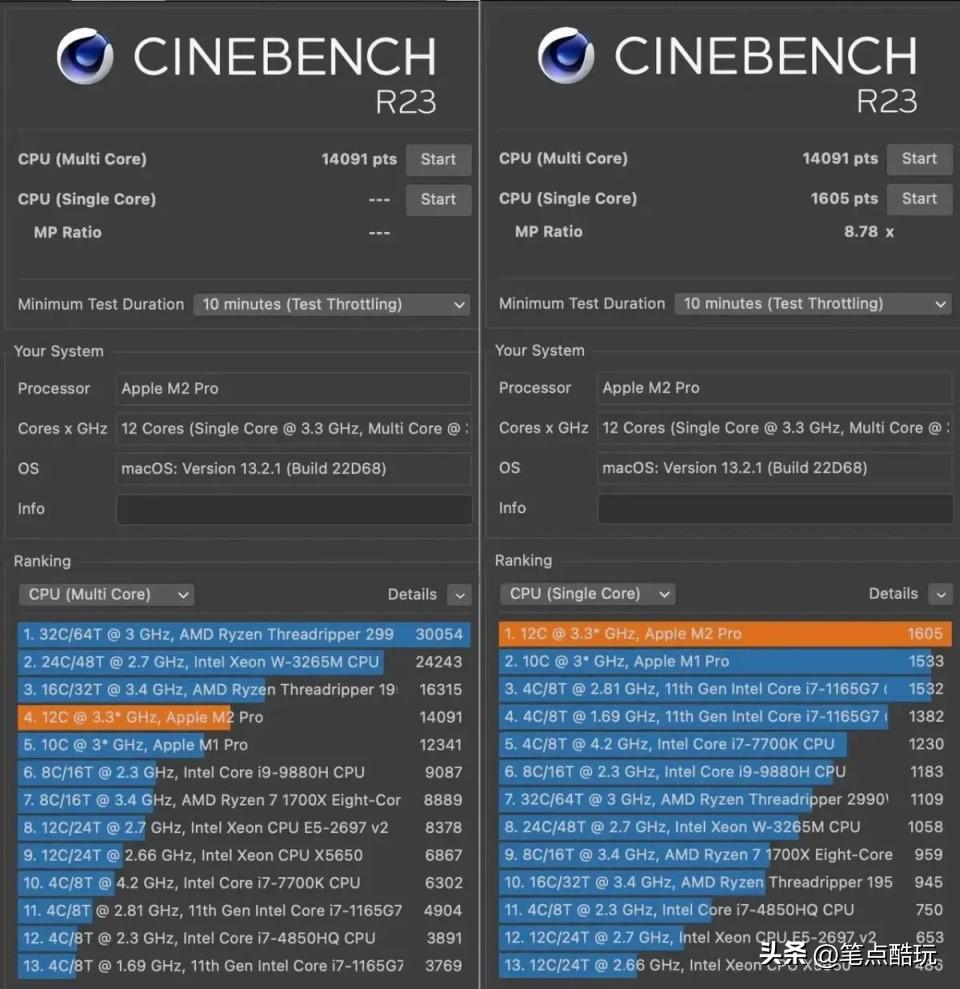This screenshot has height=989, width=960.
Task: Click the Processor field in the left window
Action: pos(294,389)
